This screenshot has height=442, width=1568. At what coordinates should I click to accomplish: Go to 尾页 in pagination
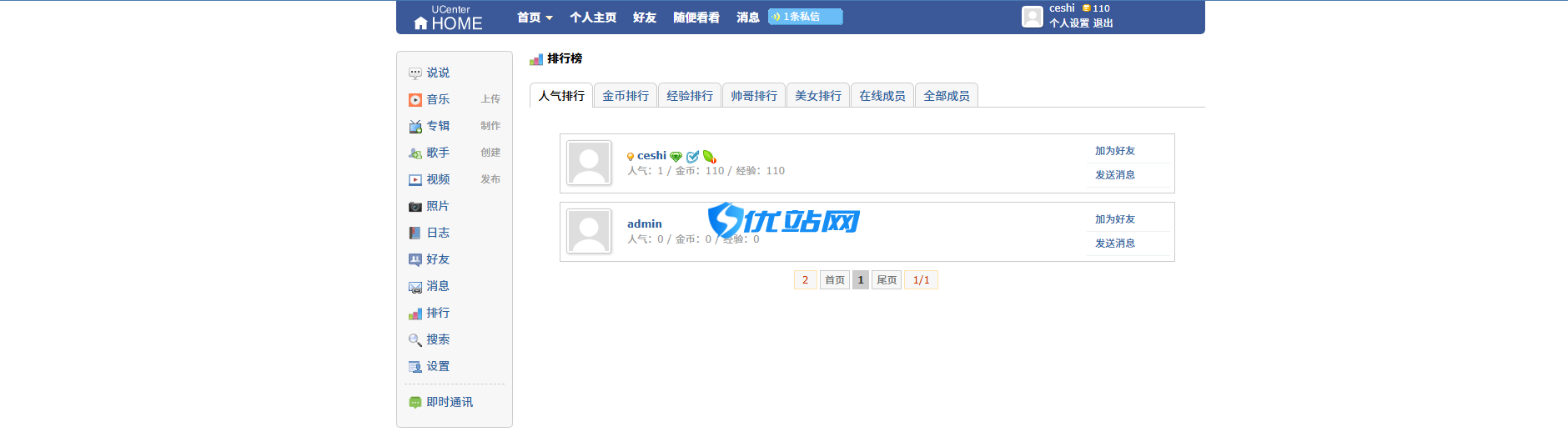click(887, 280)
